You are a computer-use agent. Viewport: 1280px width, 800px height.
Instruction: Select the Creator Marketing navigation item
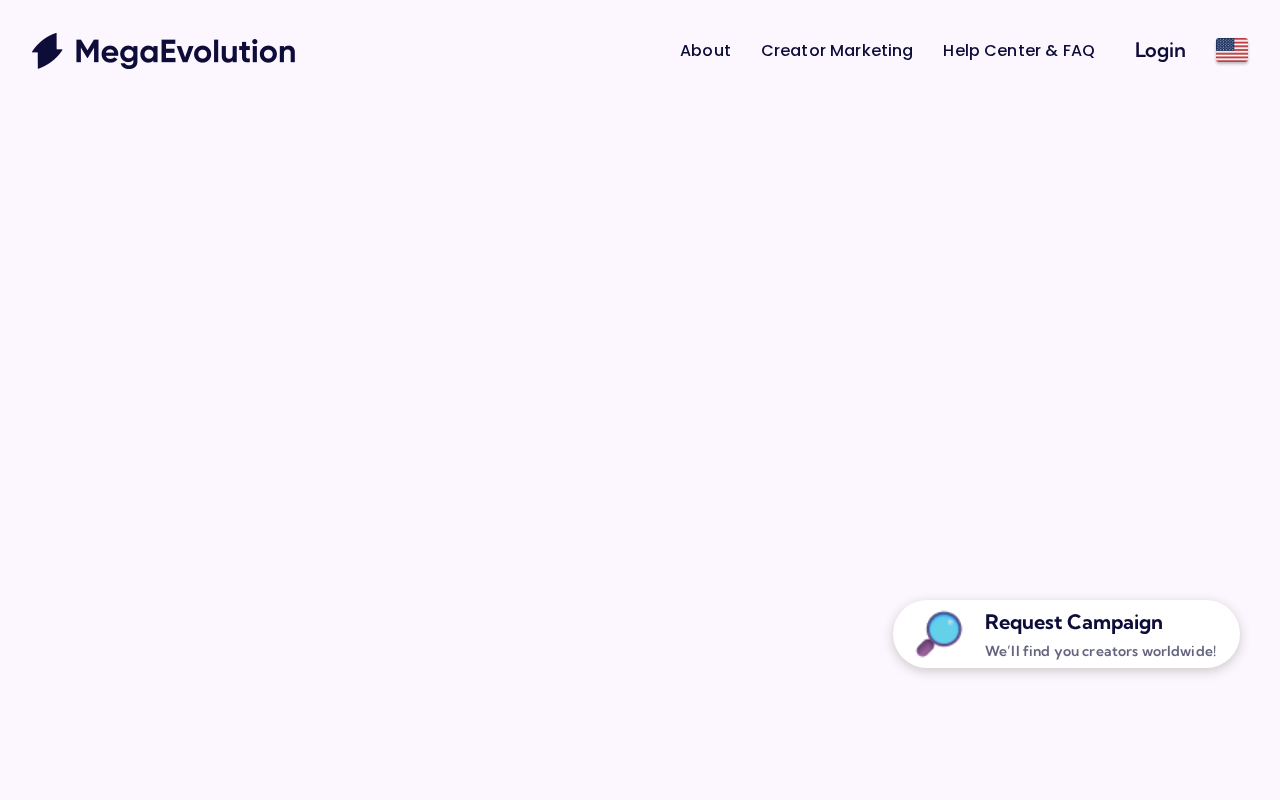tap(836, 50)
